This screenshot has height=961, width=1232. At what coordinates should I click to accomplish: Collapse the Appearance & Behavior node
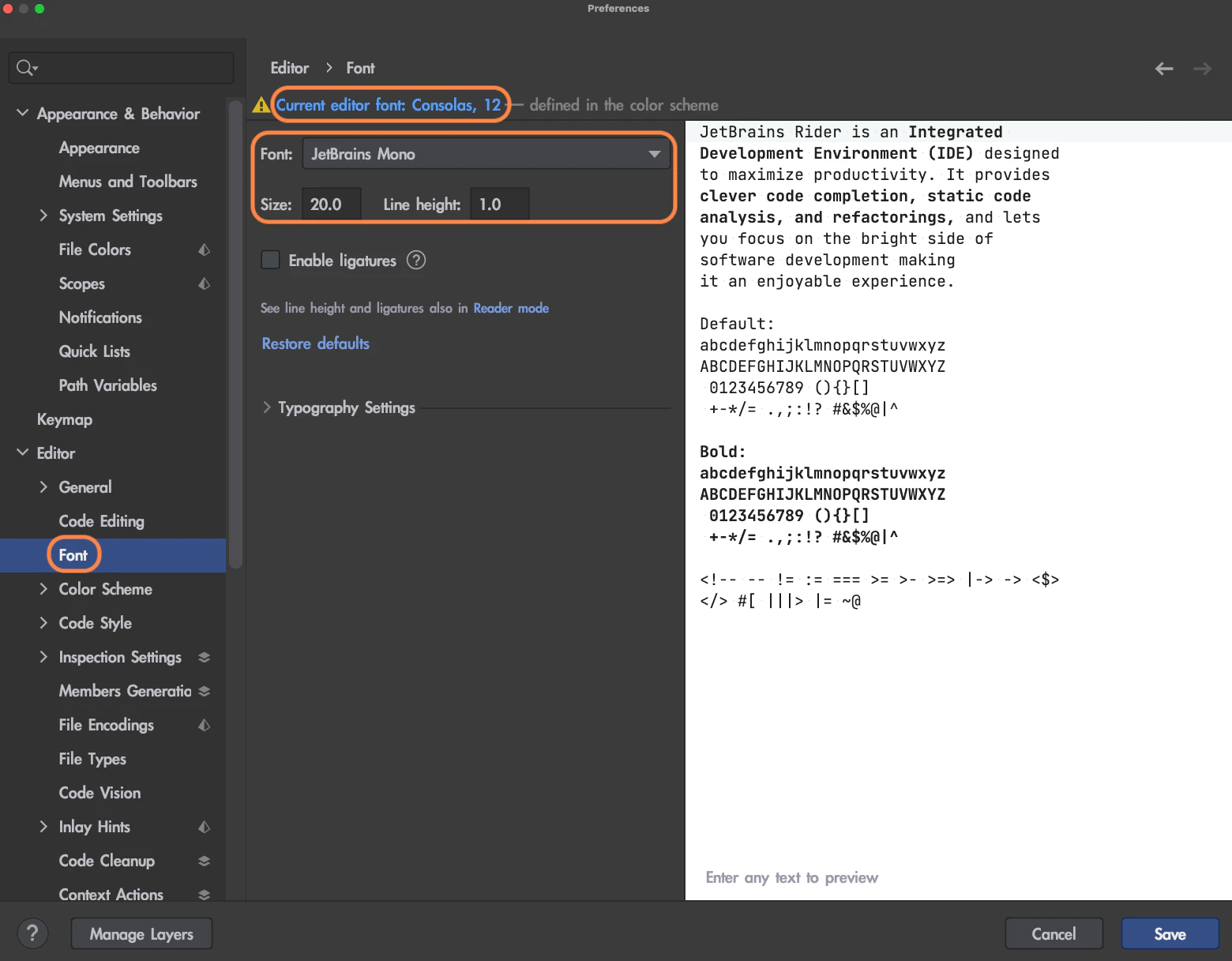coord(22,114)
